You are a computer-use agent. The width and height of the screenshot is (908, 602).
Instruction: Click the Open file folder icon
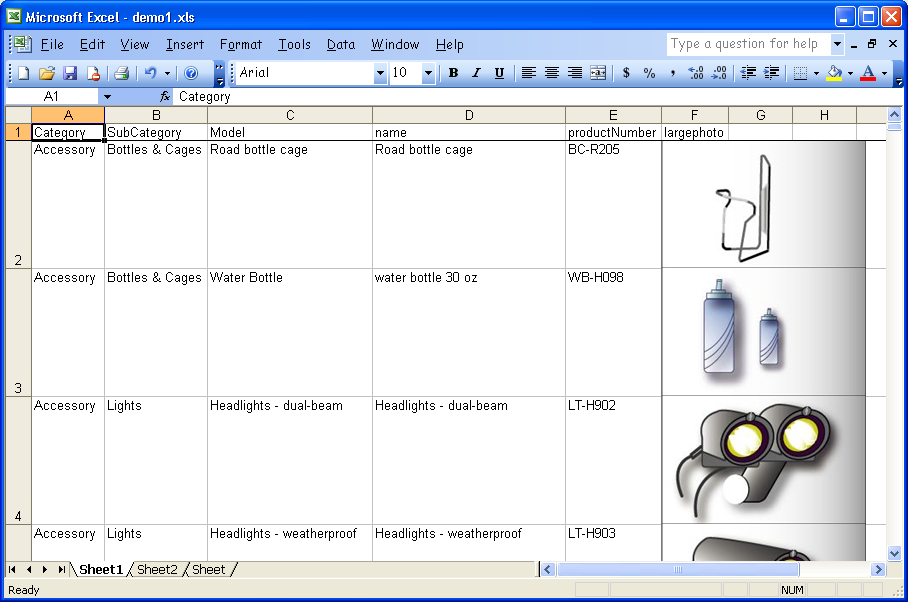pos(46,73)
